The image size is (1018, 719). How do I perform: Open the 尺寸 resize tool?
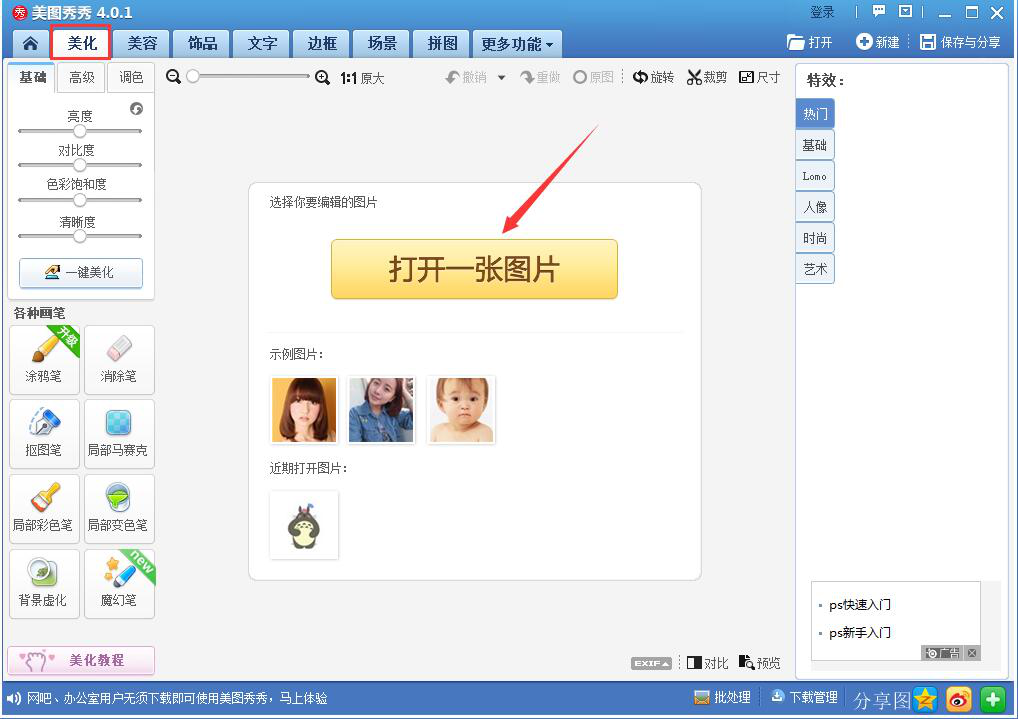tap(759, 76)
